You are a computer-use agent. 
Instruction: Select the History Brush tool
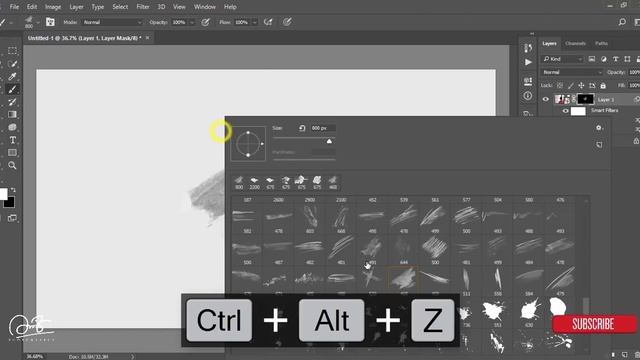pyautogui.click(x=12, y=102)
